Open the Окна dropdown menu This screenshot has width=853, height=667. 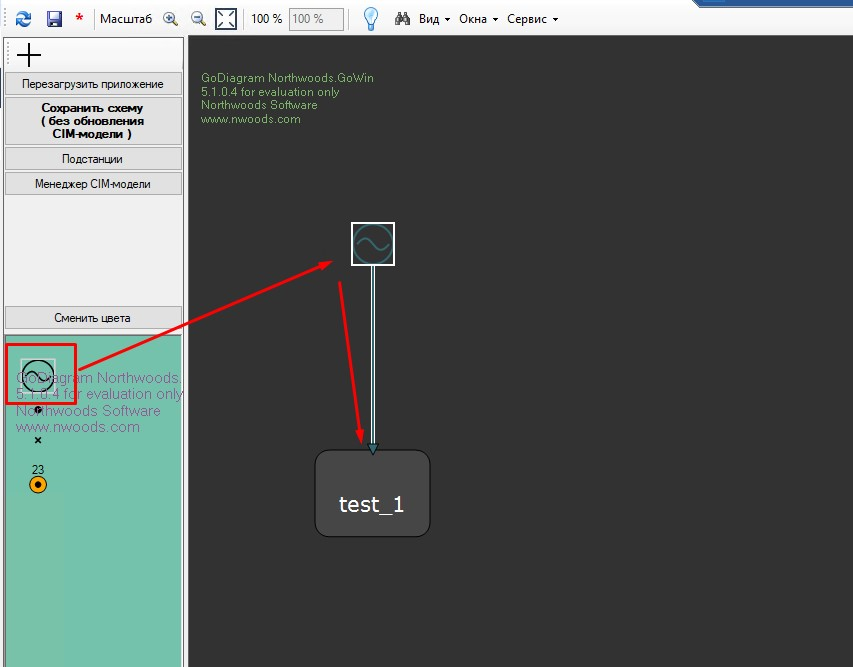478,19
